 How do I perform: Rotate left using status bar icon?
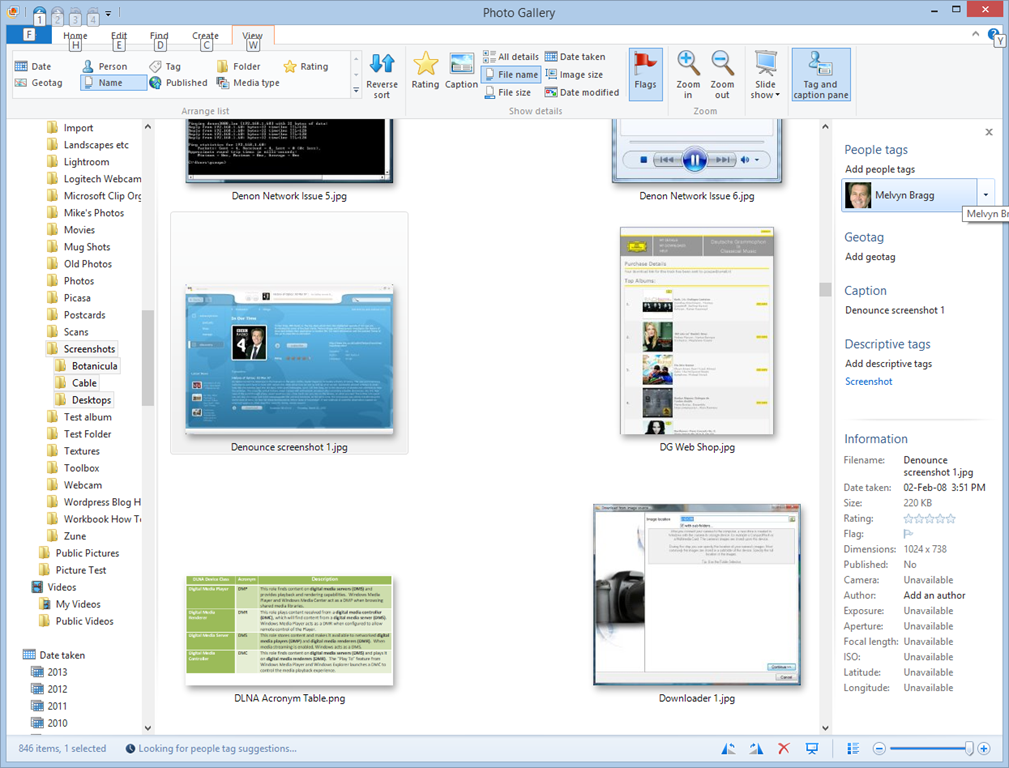tap(729, 748)
